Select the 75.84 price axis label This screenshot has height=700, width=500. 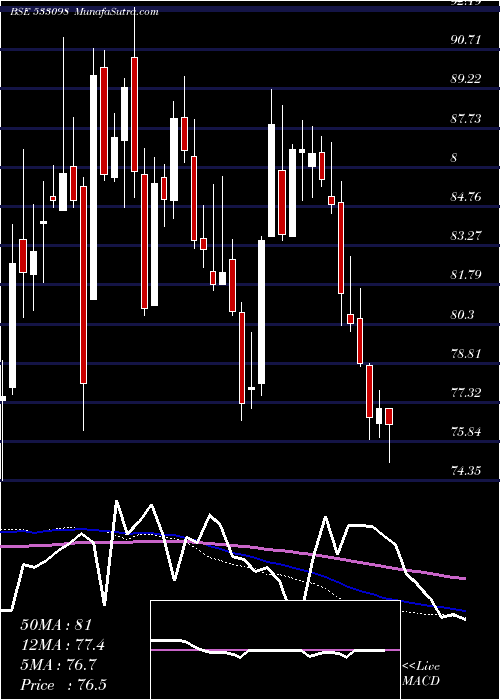tap(466, 432)
